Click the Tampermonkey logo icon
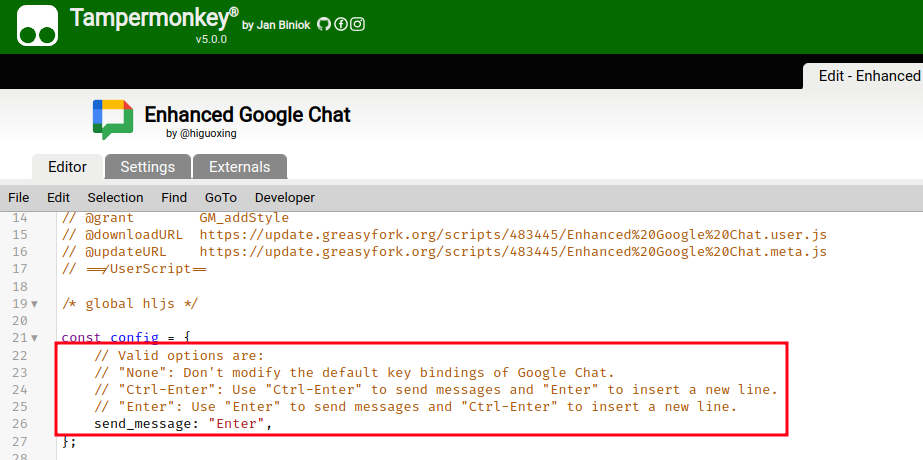Screen dimensions: 923x460 point(38,26)
